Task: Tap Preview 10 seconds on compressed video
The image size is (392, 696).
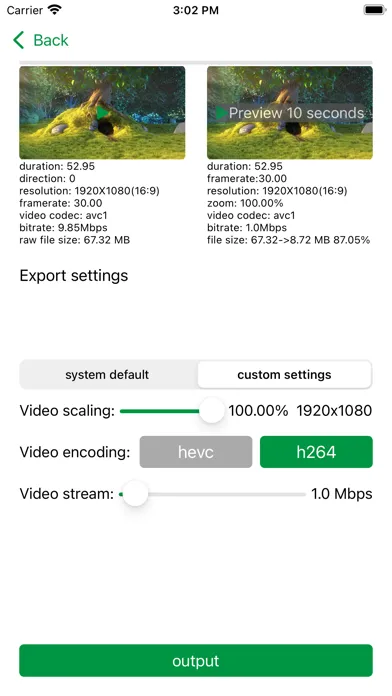Action: 290,113
